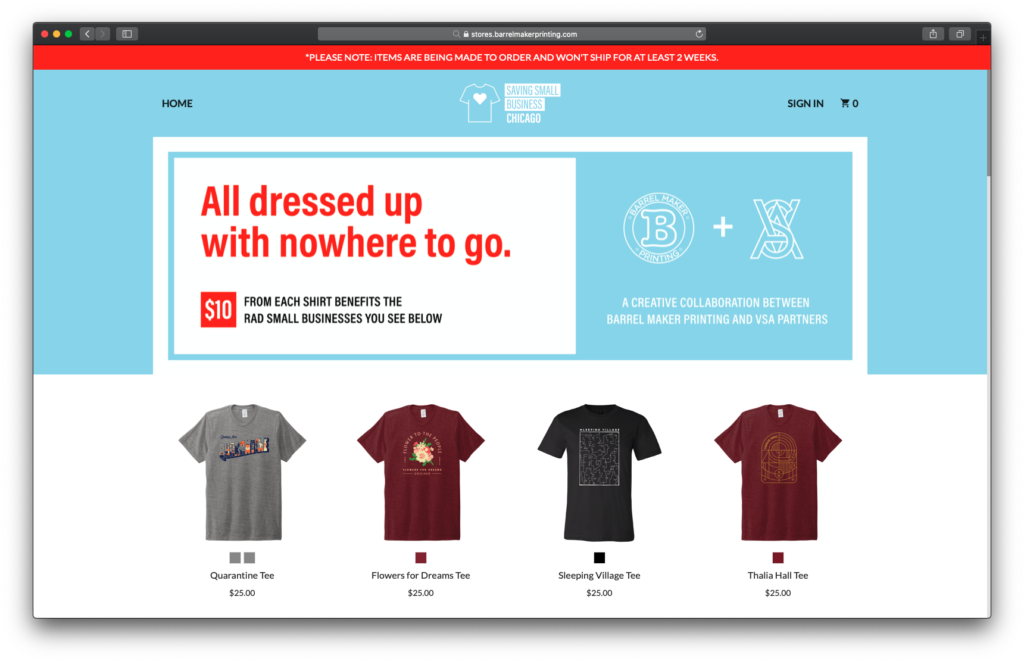The height and width of the screenshot is (662, 1024).
Task: Open the SIGN IN menu link
Action: 805,103
